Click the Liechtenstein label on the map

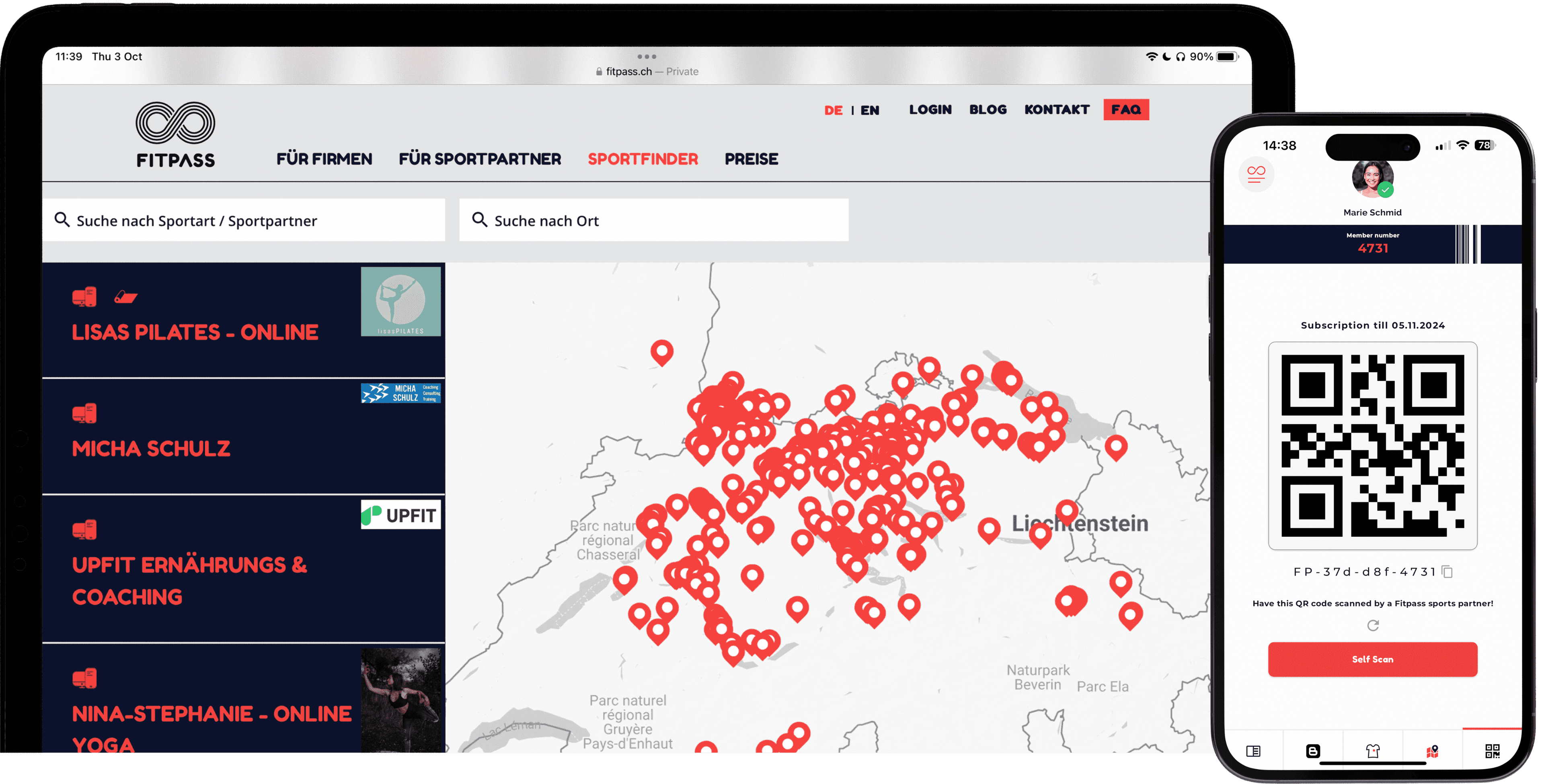[1080, 523]
